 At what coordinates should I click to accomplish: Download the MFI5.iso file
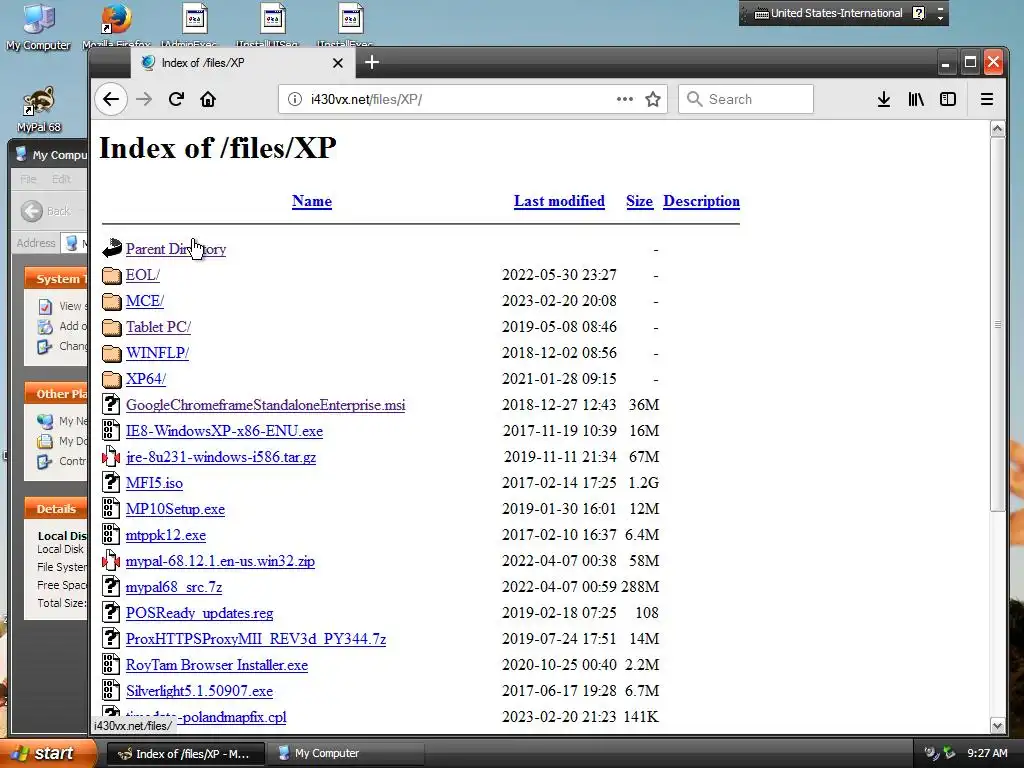click(x=154, y=483)
